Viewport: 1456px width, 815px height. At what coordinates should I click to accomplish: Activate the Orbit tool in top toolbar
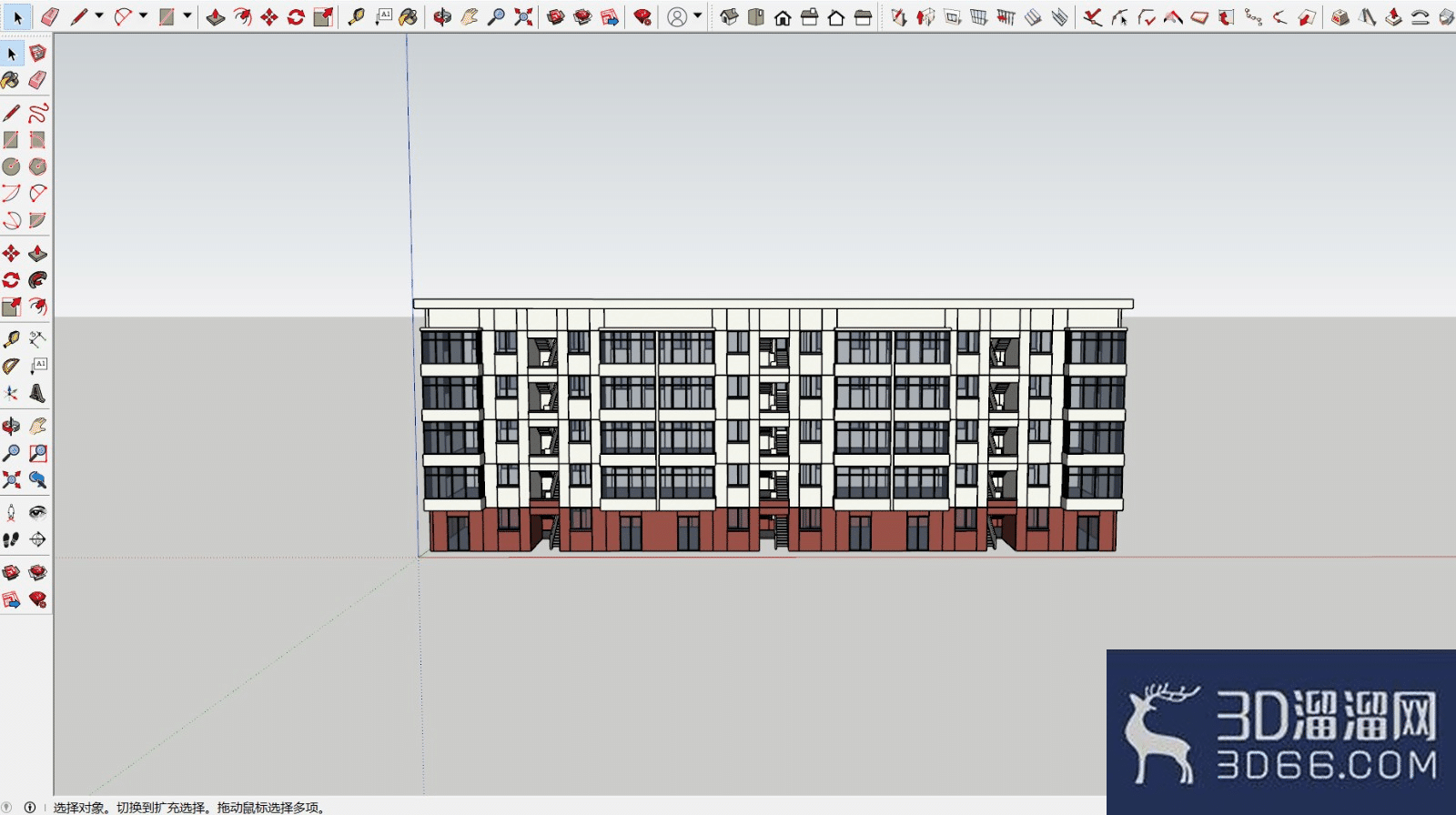pyautogui.click(x=442, y=16)
